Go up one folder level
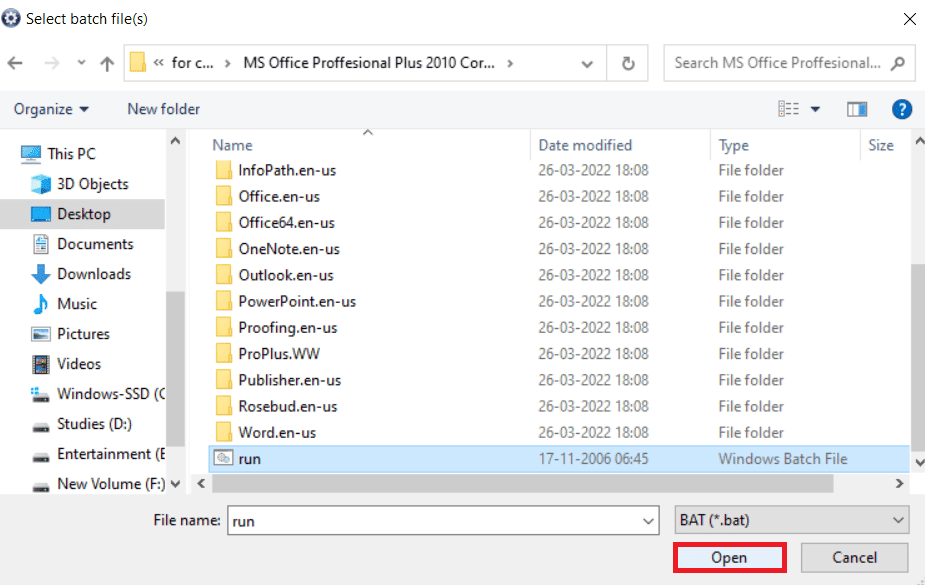 [106, 62]
